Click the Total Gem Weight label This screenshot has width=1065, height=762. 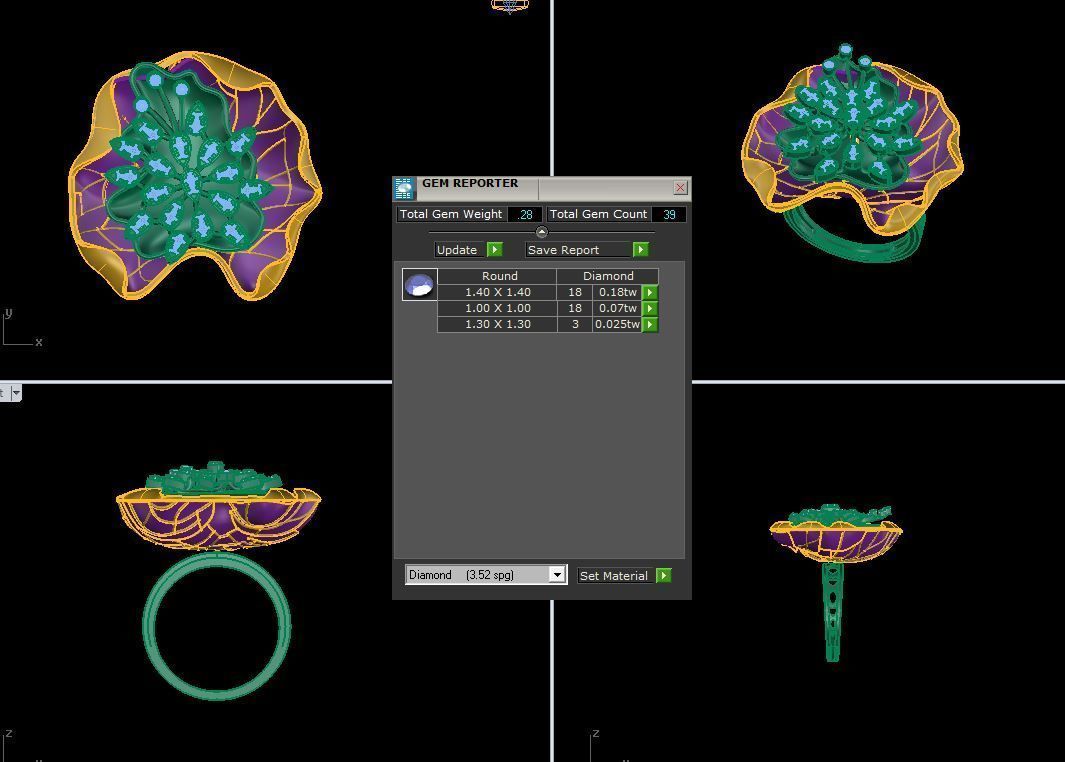(451, 214)
